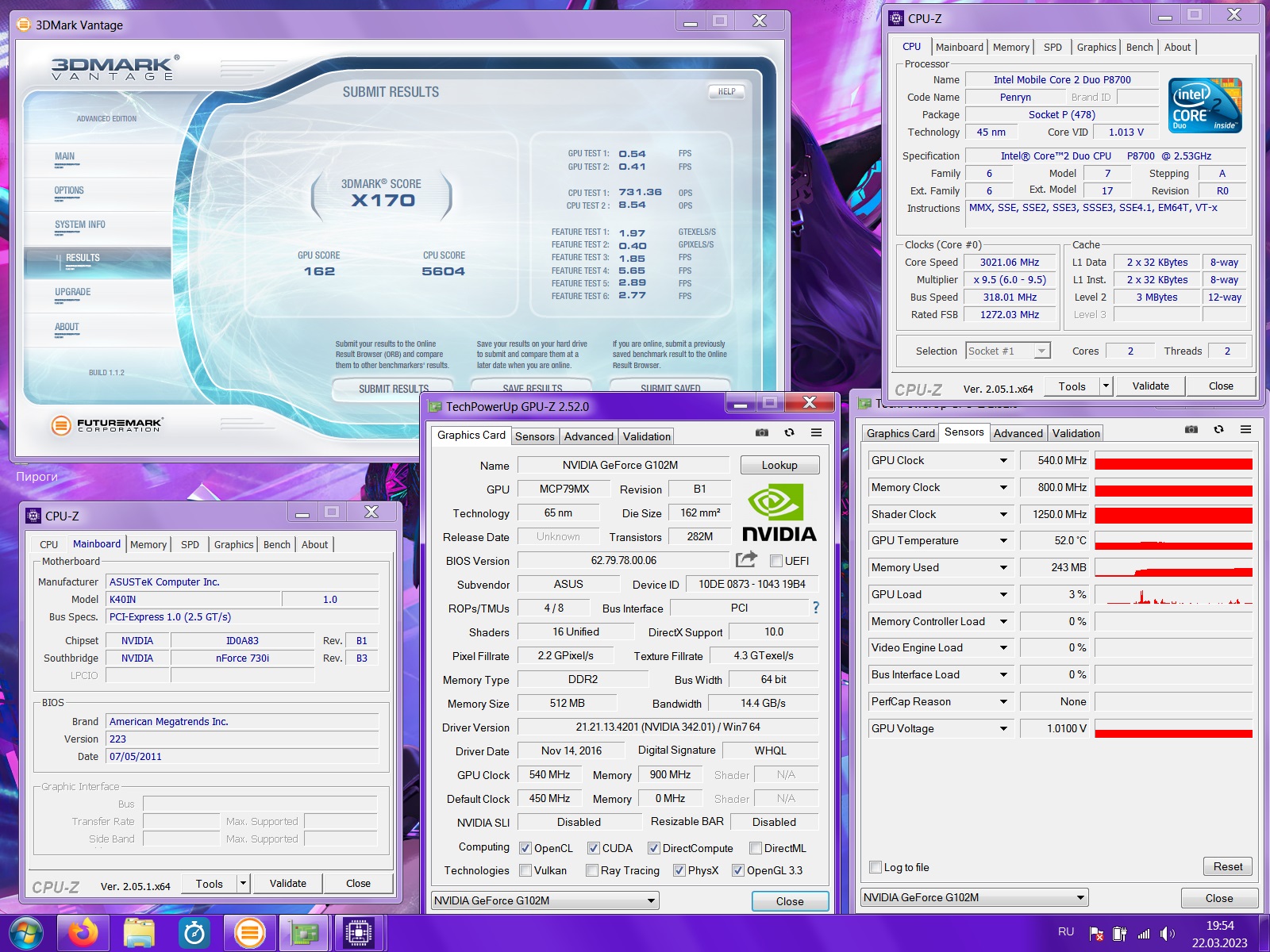Toggle the DirectML checkbox
Image resolution: width=1270 pixels, height=952 pixels.
pyautogui.click(x=756, y=848)
